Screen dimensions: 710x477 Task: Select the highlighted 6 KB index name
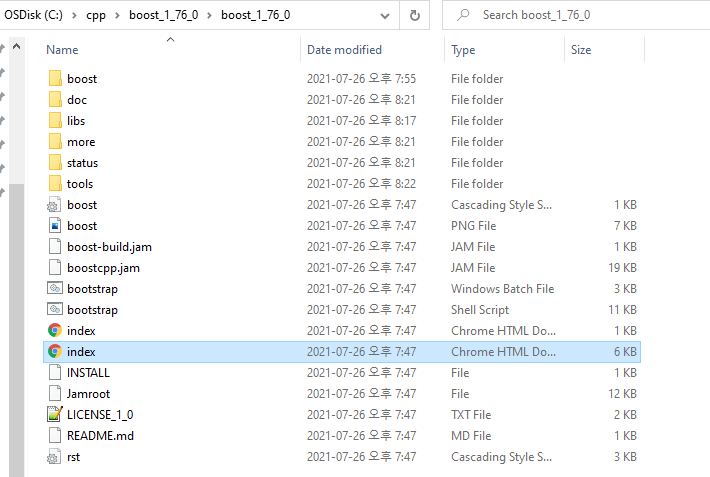click(x=81, y=352)
